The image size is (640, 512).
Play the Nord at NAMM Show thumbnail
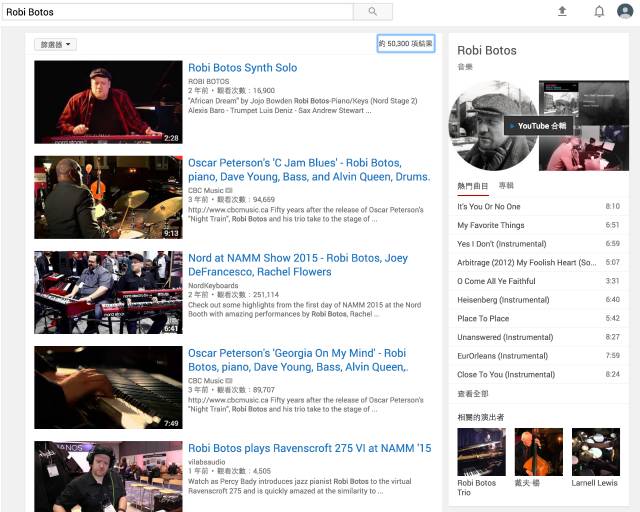108,292
